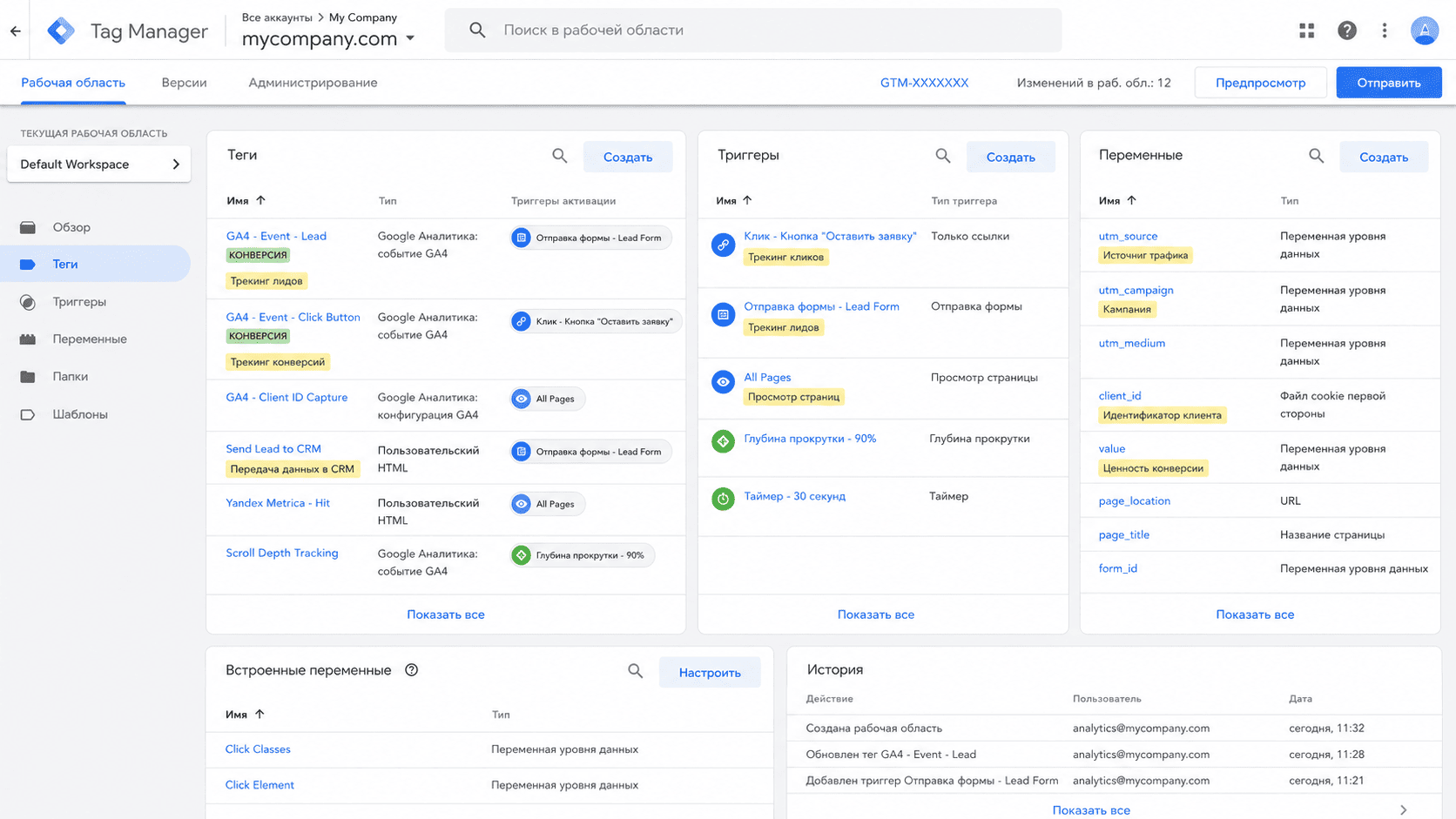
Task: Expand history with the chevron arrow
Action: coord(1403,809)
